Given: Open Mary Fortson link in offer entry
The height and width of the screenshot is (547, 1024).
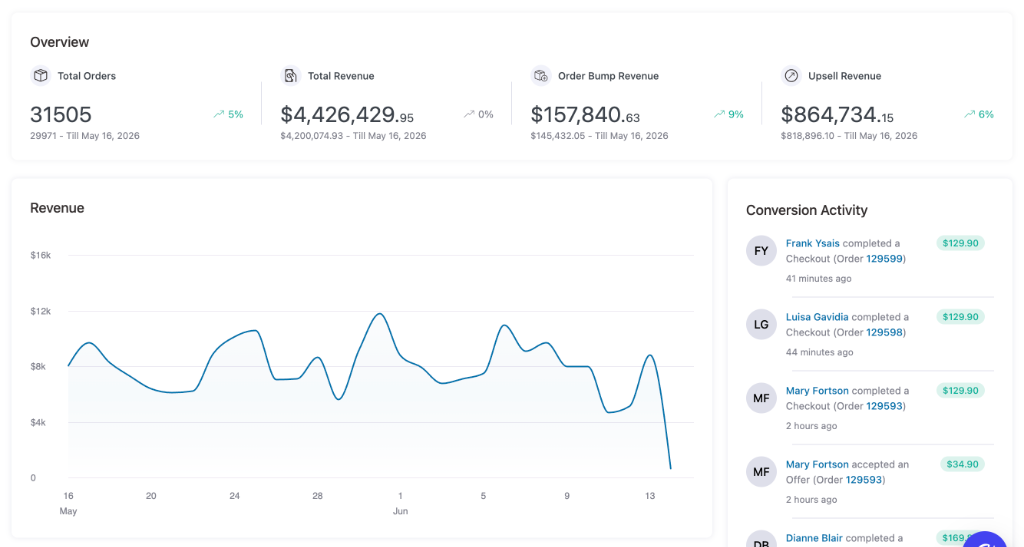Looking at the screenshot, I should (817, 465).
